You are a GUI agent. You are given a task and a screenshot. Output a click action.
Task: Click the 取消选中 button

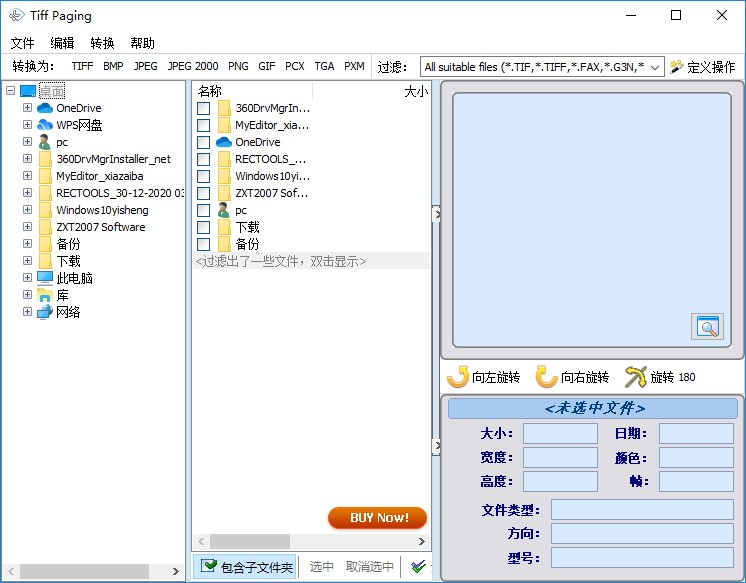pyautogui.click(x=370, y=566)
